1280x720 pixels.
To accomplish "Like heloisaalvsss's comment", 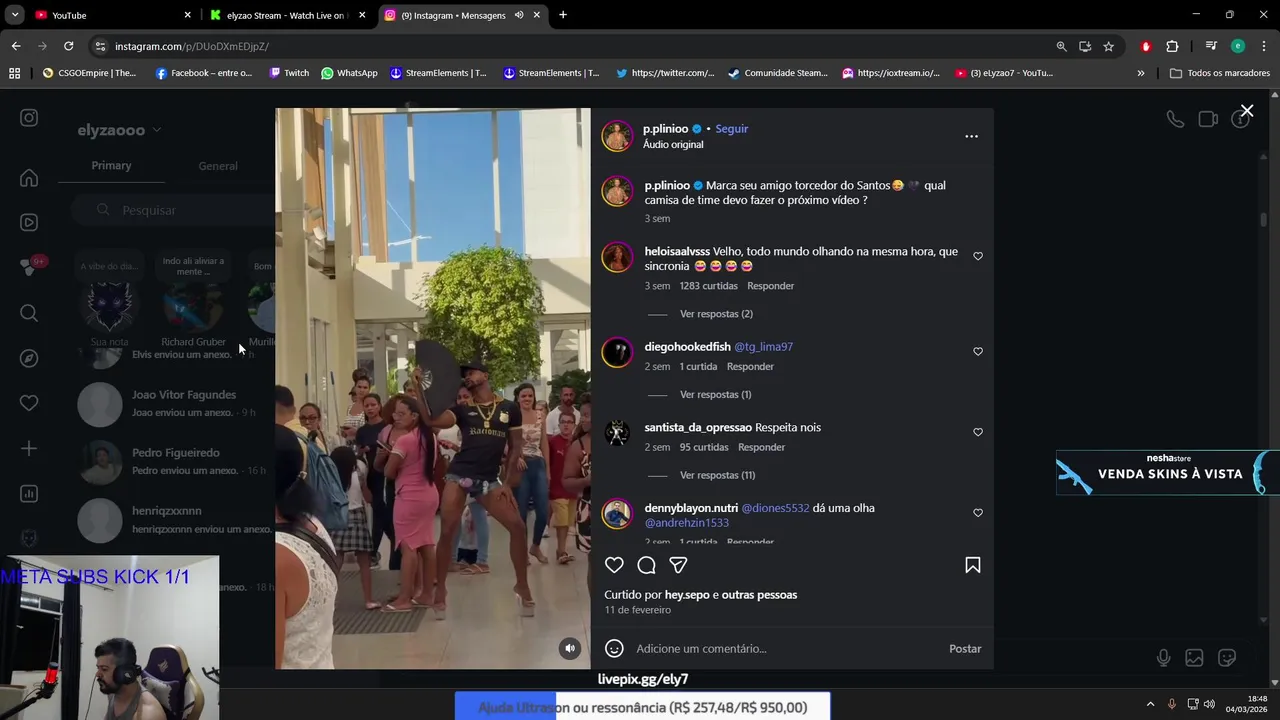I will (x=978, y=256).
